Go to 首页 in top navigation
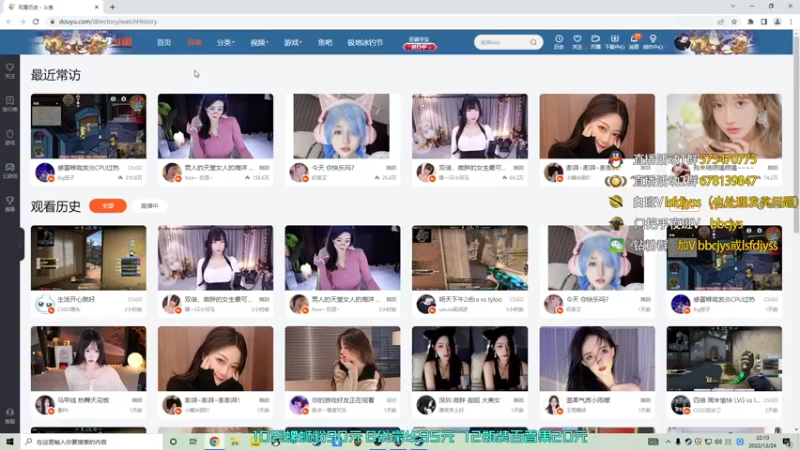Viewport: 800px width, 450px height. tap(164, 42)
